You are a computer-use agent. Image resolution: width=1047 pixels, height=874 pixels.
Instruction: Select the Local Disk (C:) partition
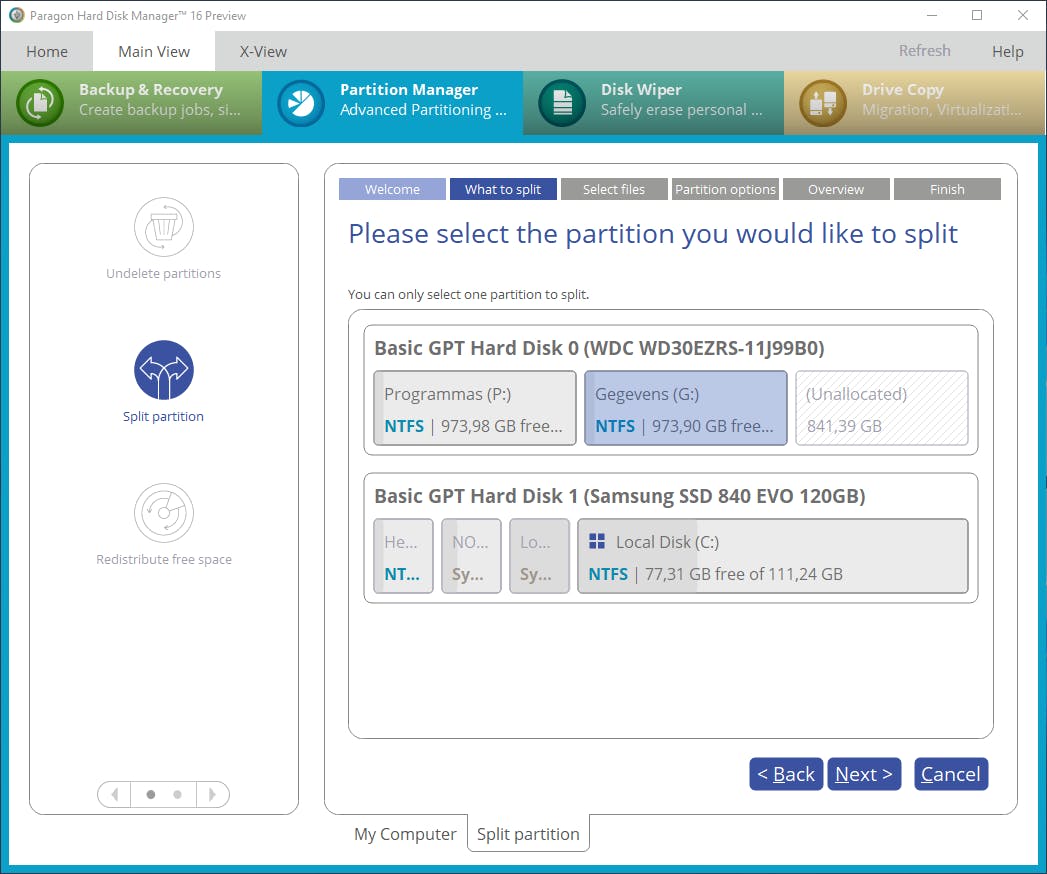[x=773, y=556]
